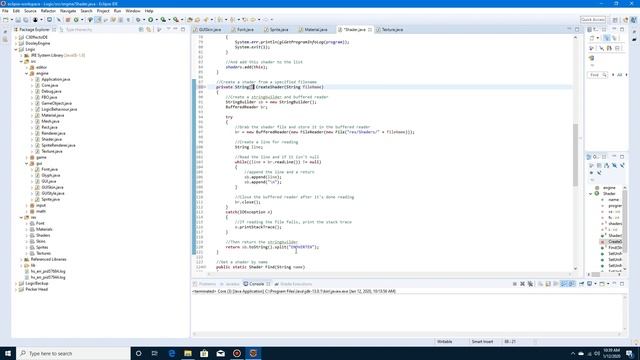This screenshot has width=640, height=360.
Task: Click the editor vertical scrollbar thumb
Action: coord(576,154)
